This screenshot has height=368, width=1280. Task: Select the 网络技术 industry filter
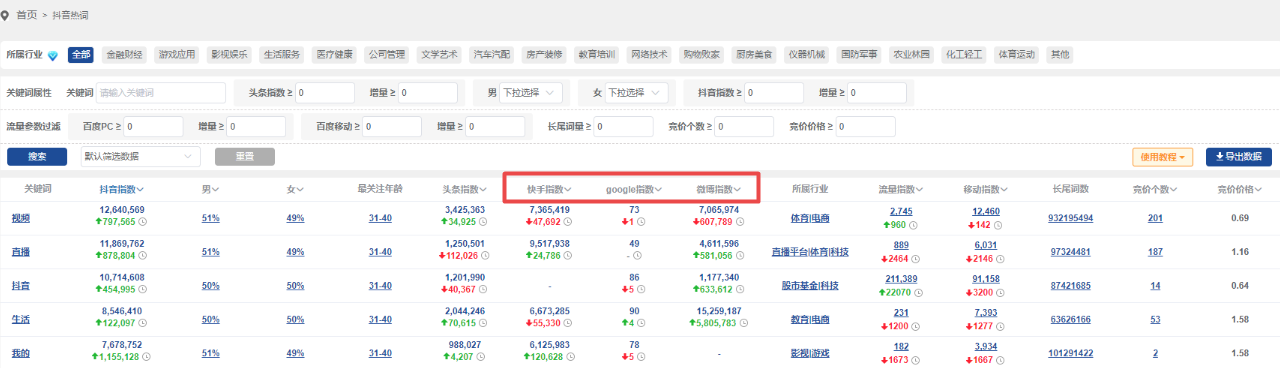tap(649, 54)
